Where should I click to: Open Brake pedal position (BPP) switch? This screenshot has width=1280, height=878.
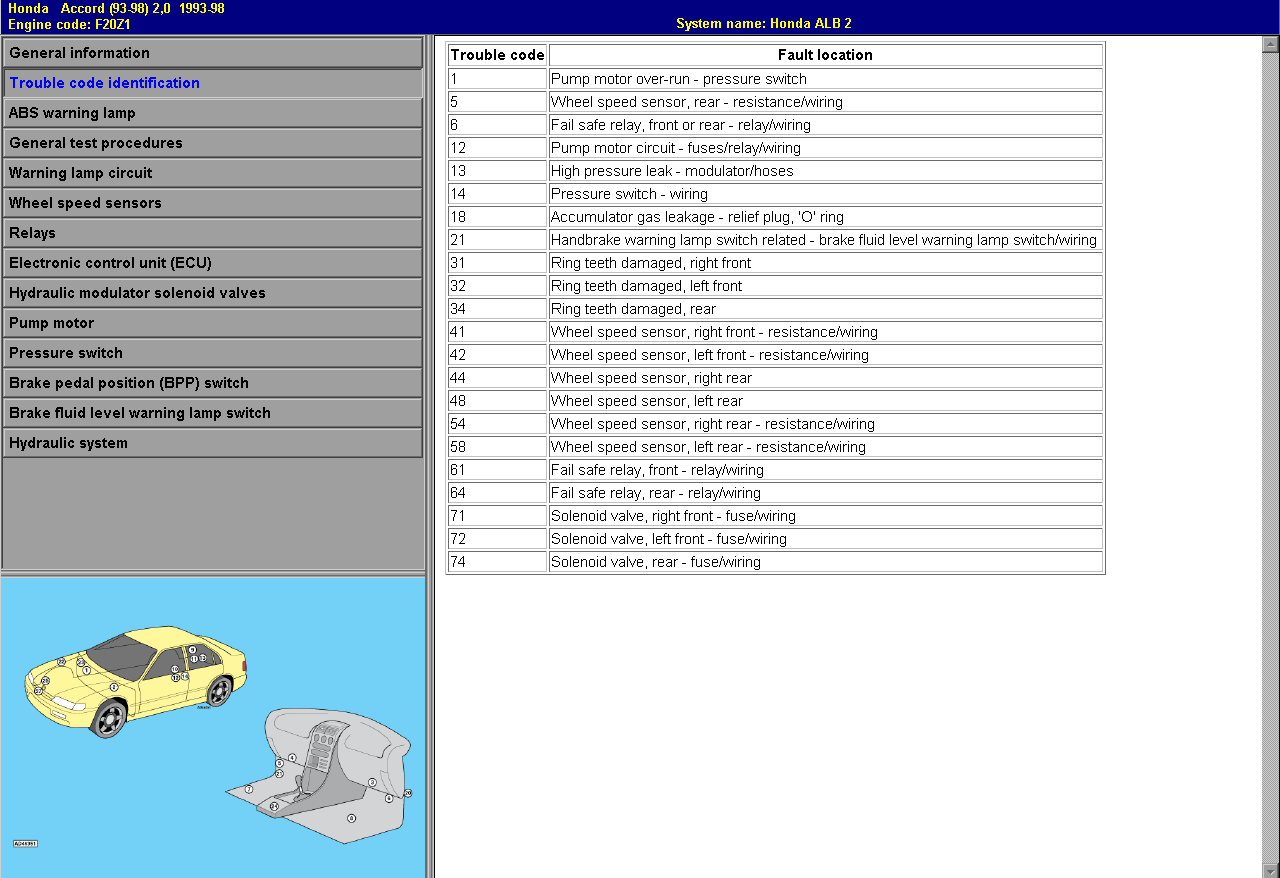tap(212, 383)
